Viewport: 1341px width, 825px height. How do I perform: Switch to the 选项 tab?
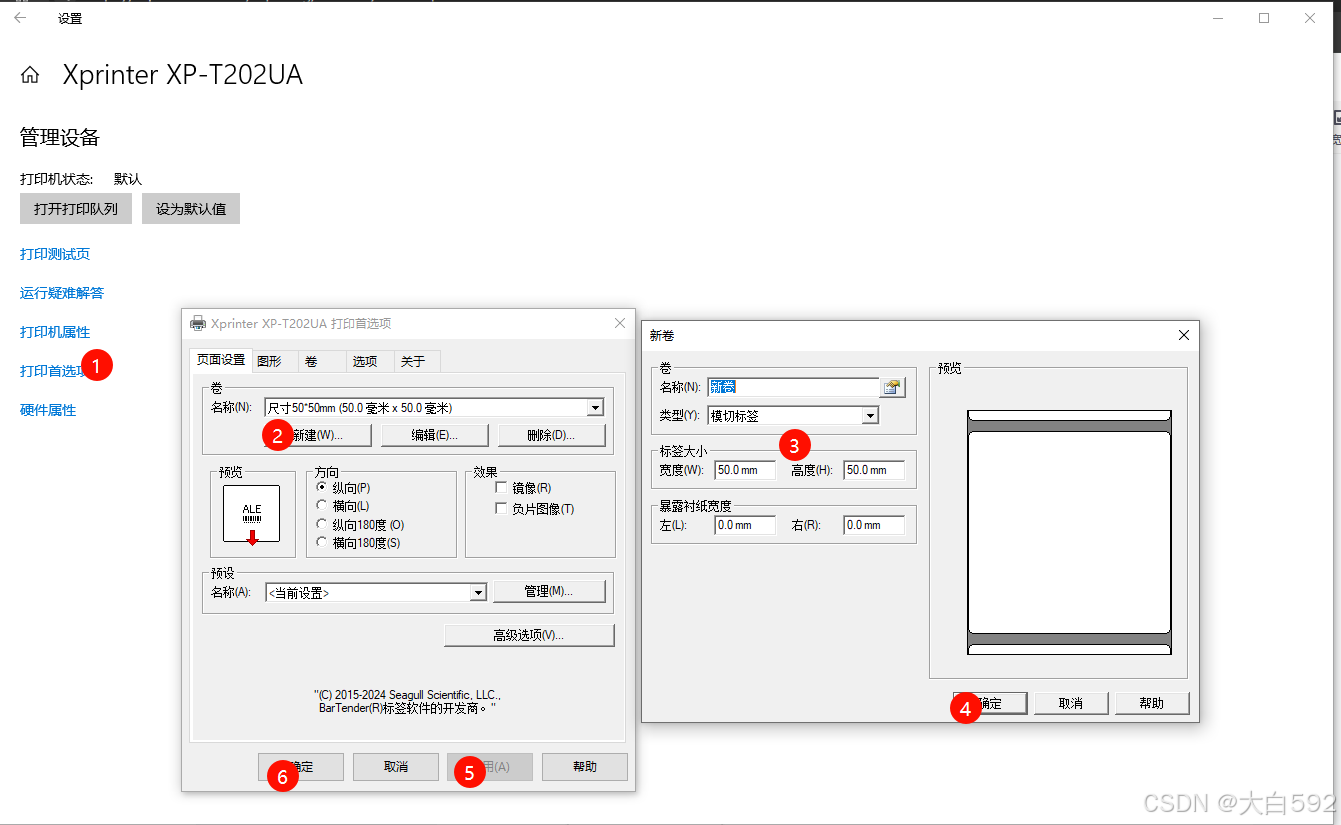[x=365, y=361]
